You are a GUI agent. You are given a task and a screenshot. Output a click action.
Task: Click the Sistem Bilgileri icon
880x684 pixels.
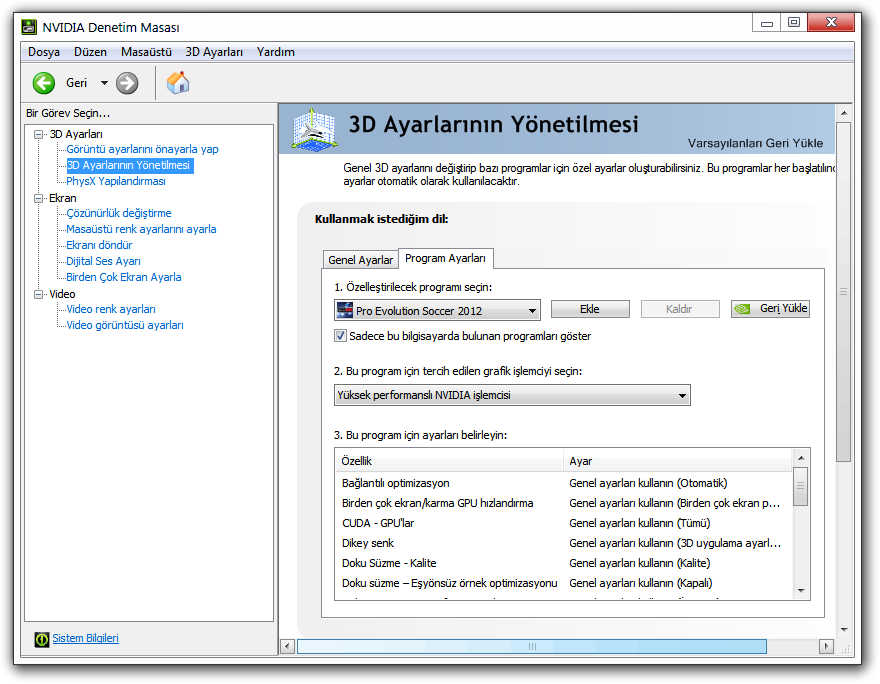(x=41, y=639)
